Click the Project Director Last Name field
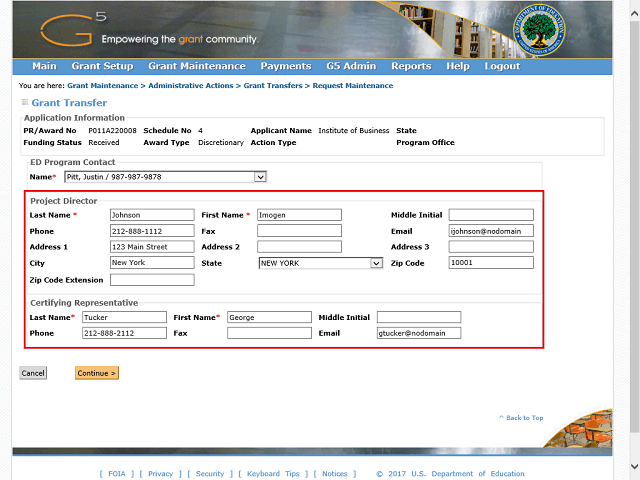This screenshot has height=480, width=640. 151,215
